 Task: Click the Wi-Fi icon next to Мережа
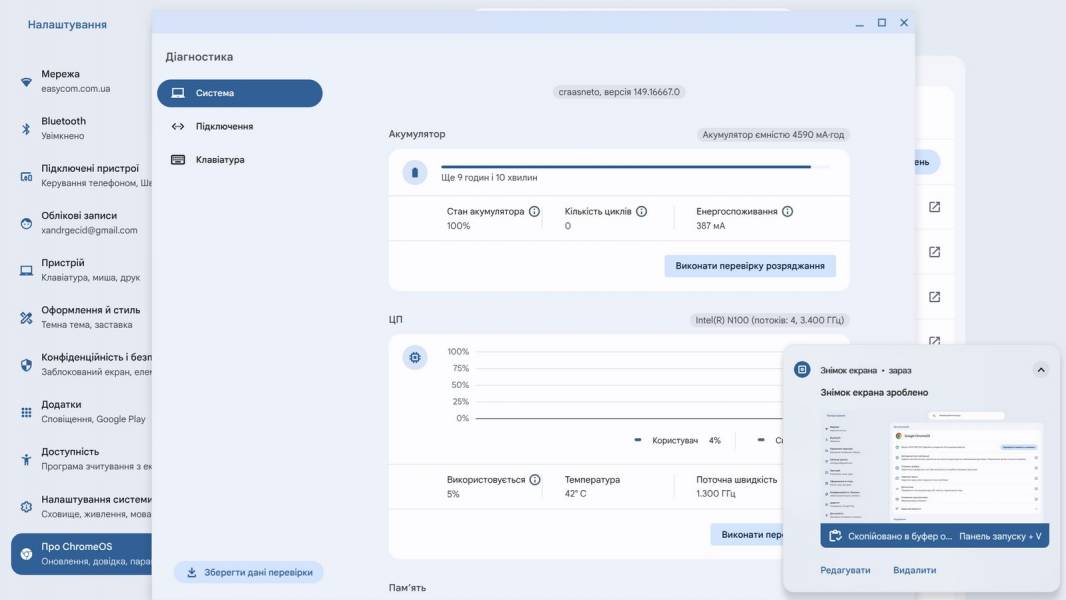click(x=26, y=82)
